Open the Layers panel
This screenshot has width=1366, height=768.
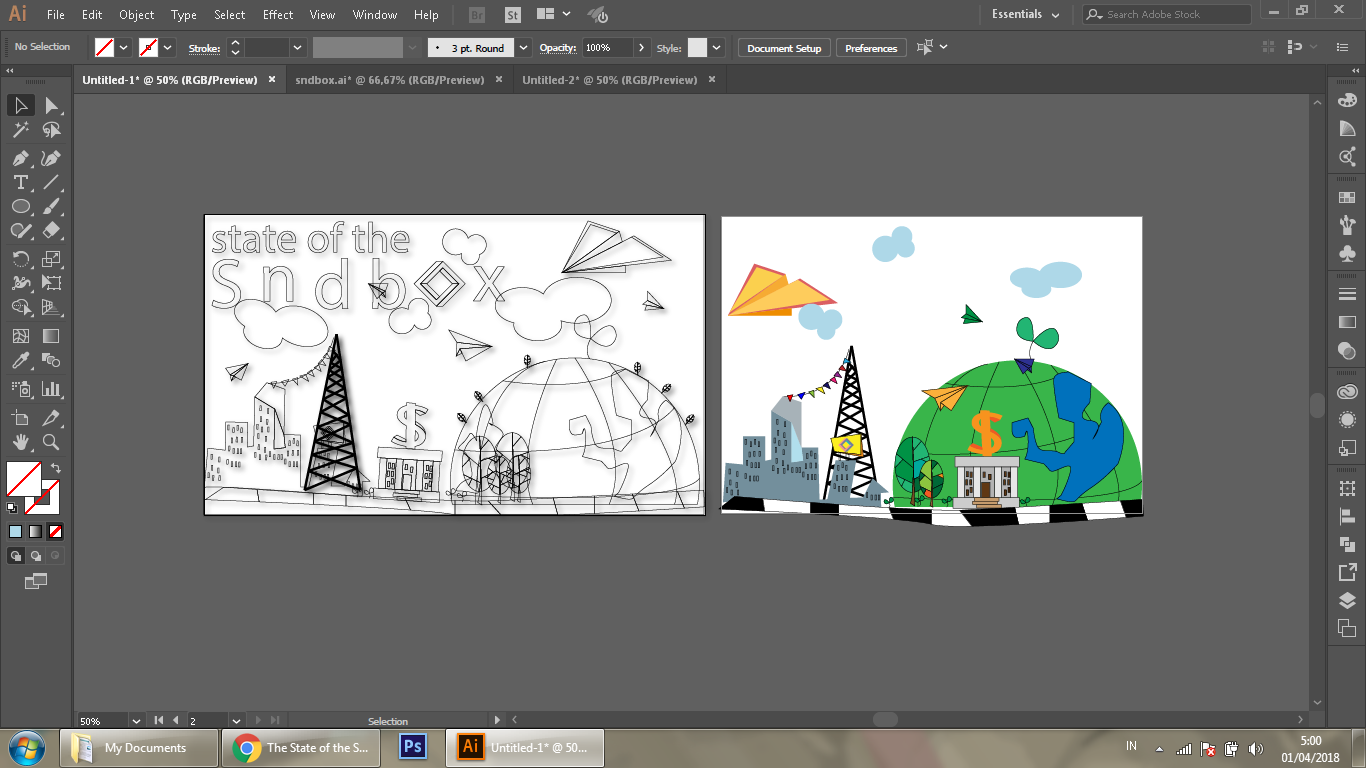1347,601
